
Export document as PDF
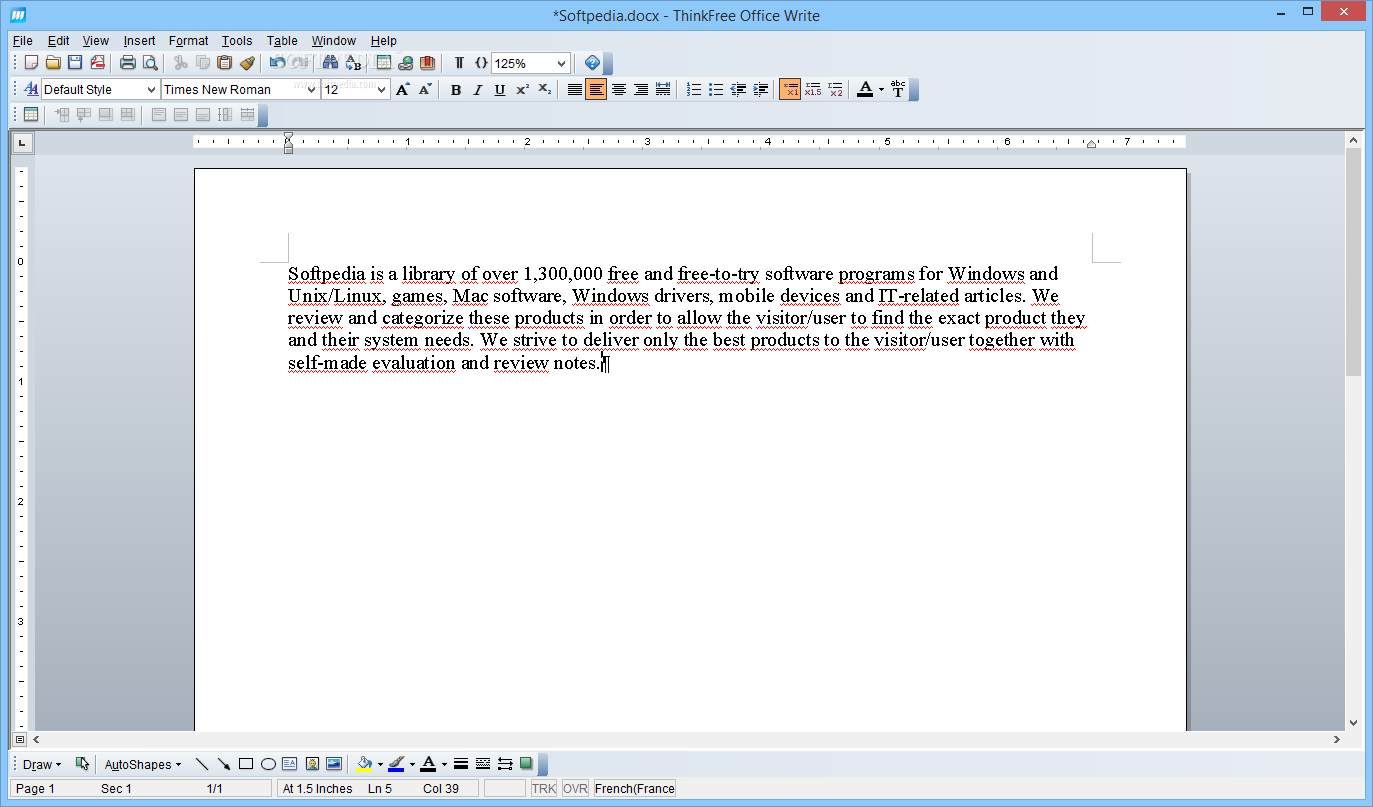pyautogui.click(x=97, y=63)
